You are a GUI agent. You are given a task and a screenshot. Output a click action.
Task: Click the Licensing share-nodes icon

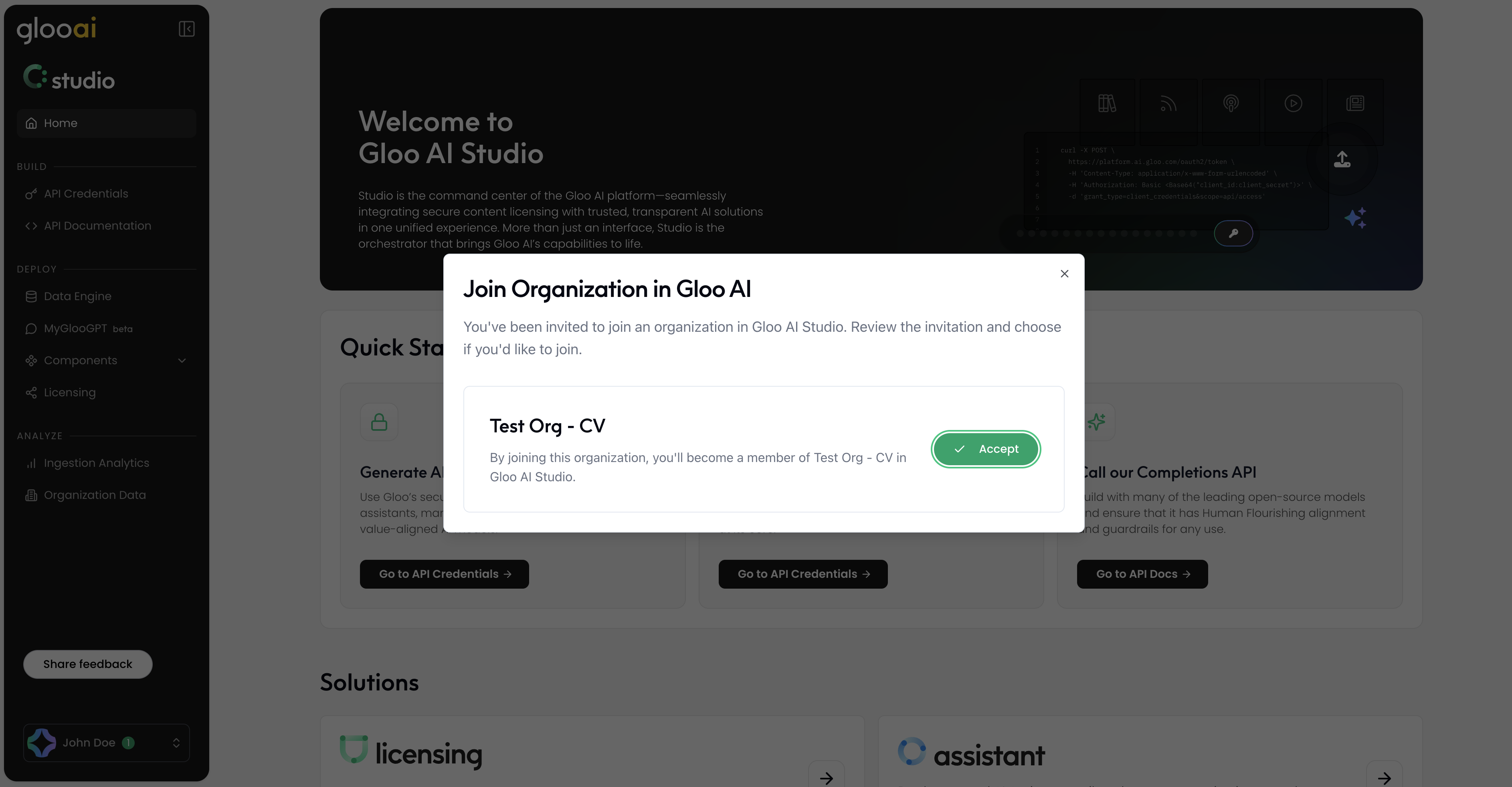[31, 393]
